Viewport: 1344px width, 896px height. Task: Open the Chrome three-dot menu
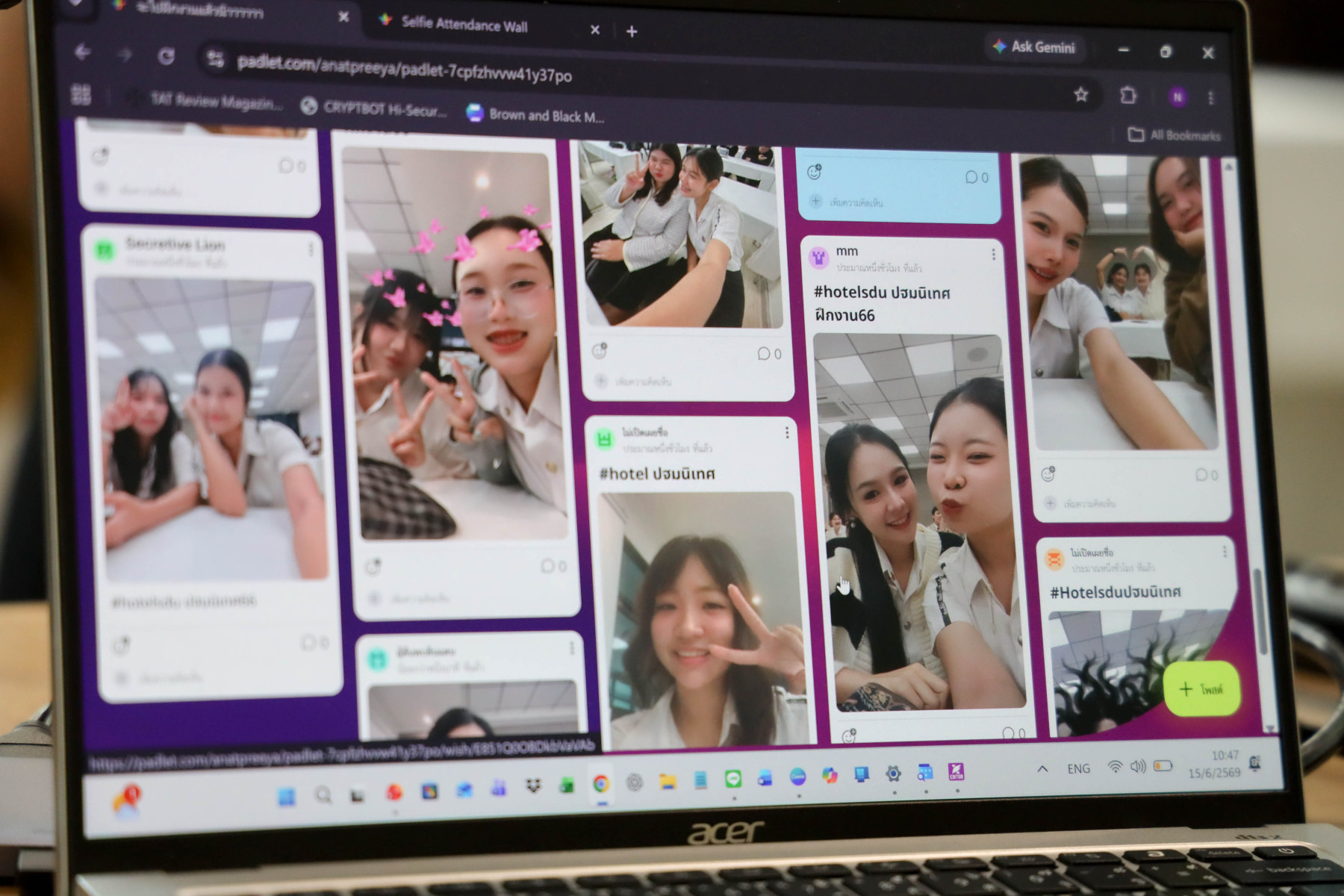pos(1210,98)
